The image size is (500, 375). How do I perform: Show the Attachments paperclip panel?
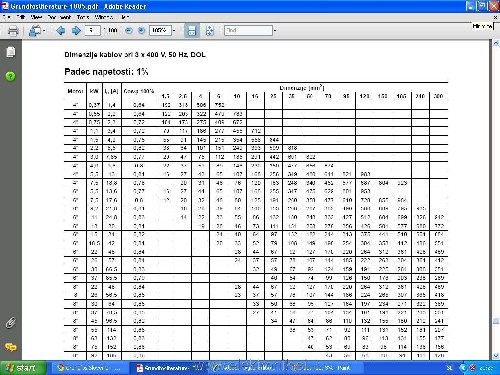pyautogui.click(x=11, y=323)
